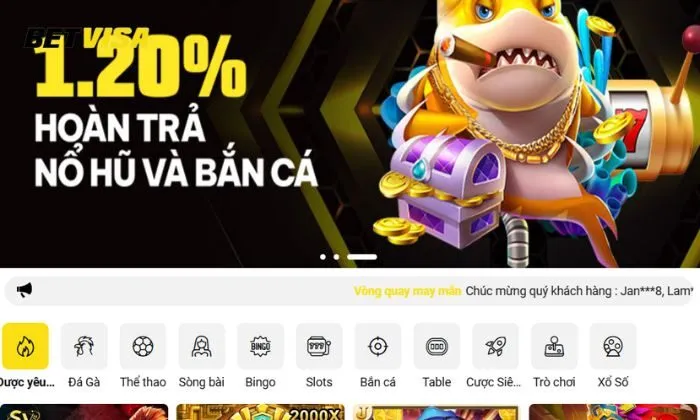This screenshot has width=700, height=420.
Task: Go to first banner slide dot
Action: (x=323, y=257)
